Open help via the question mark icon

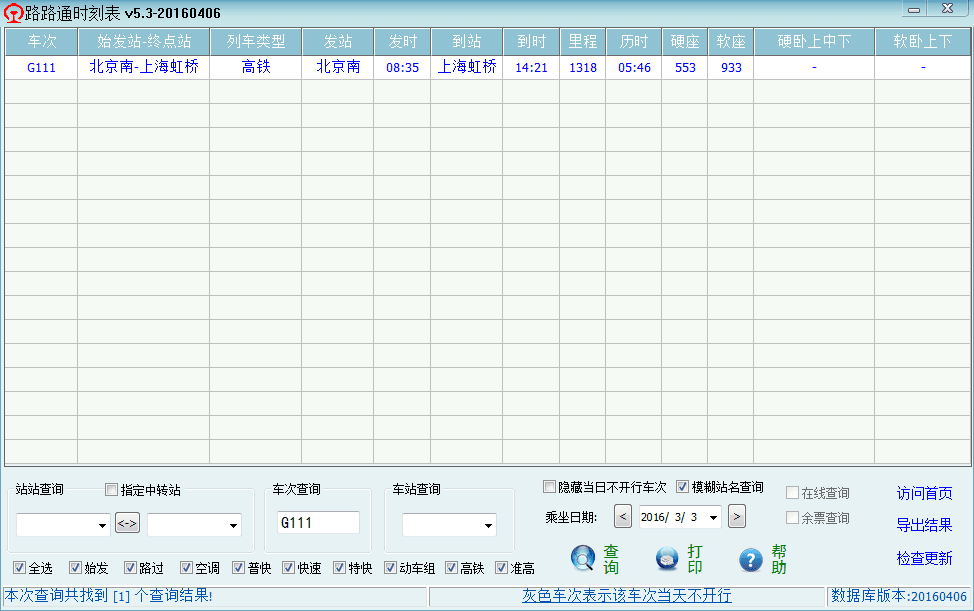pos(751,559)
